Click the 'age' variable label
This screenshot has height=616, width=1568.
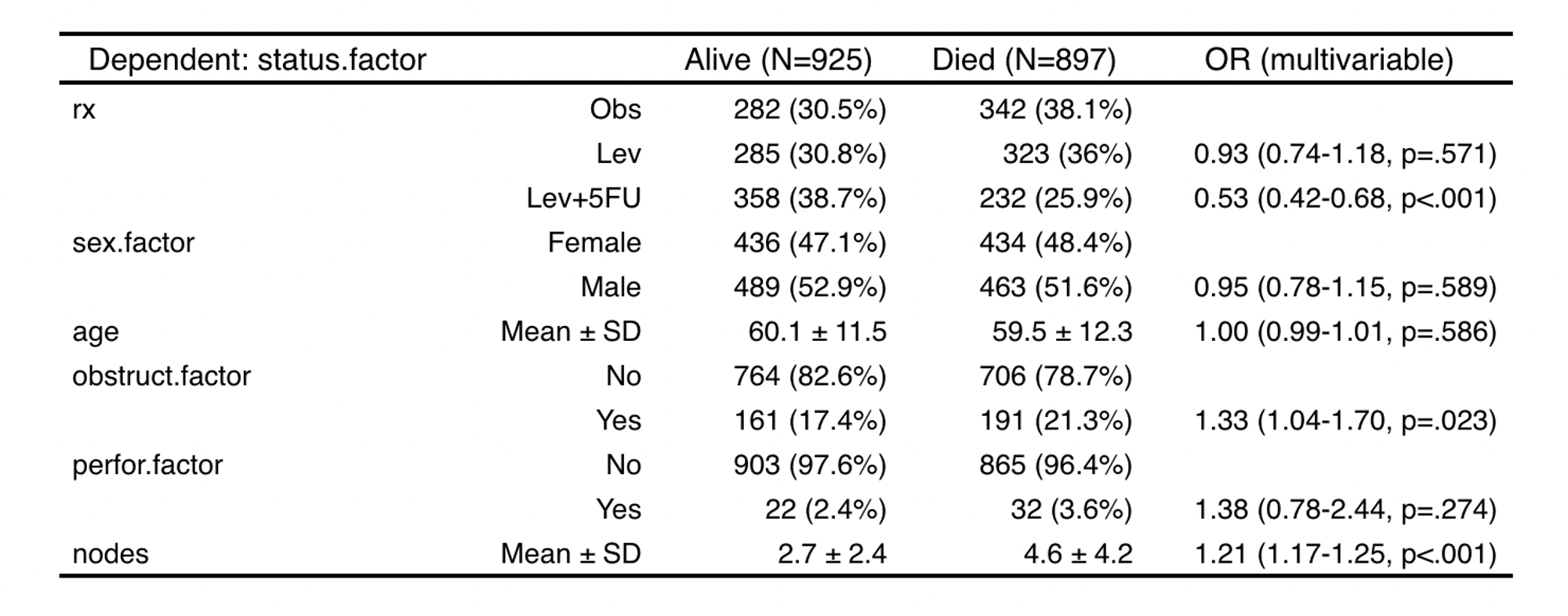coord(96,332)
